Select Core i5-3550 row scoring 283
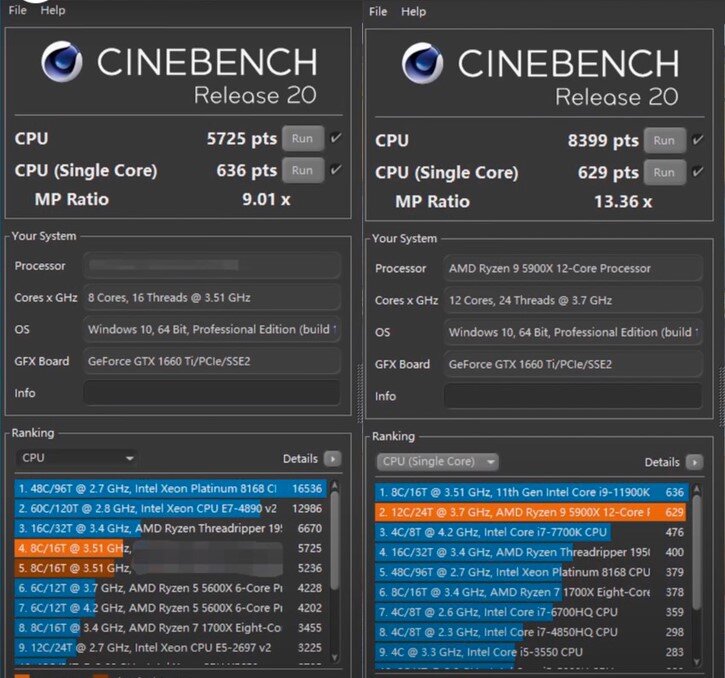This screenshot has height=678, width=725. [532, 652]
